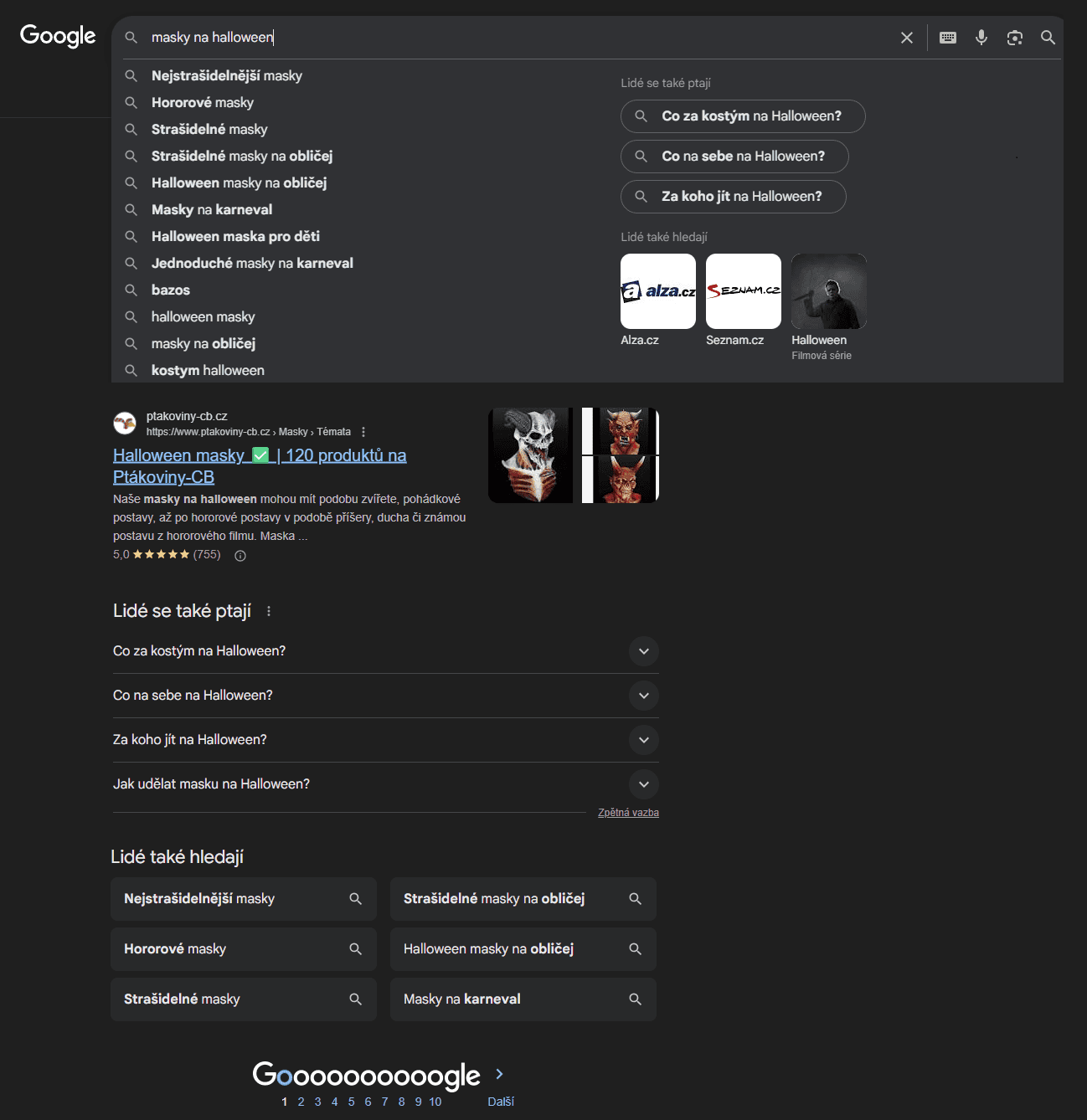Click the rating info icon next to (755)
The image size is (1087, 1120).
click(x=240, y=556)
